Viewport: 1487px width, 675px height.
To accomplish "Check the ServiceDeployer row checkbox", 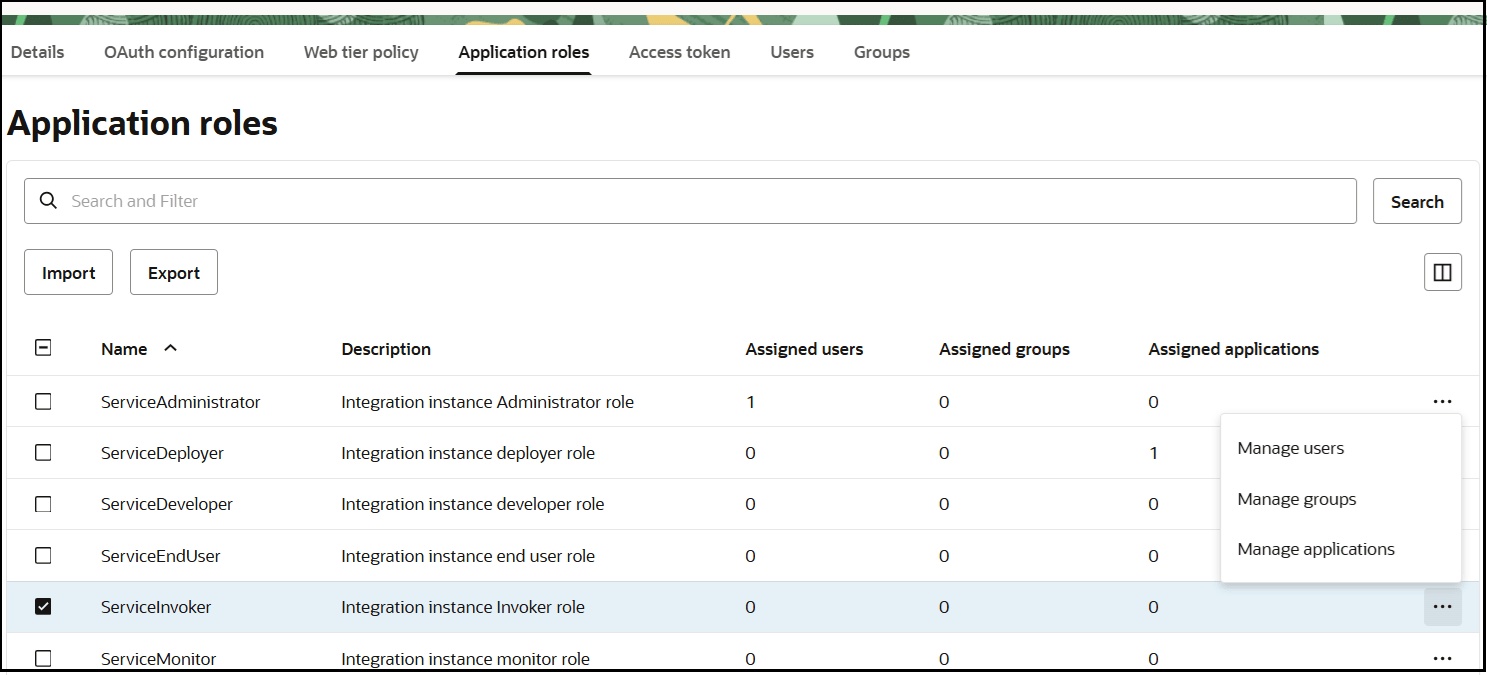I will coord(43,452).
